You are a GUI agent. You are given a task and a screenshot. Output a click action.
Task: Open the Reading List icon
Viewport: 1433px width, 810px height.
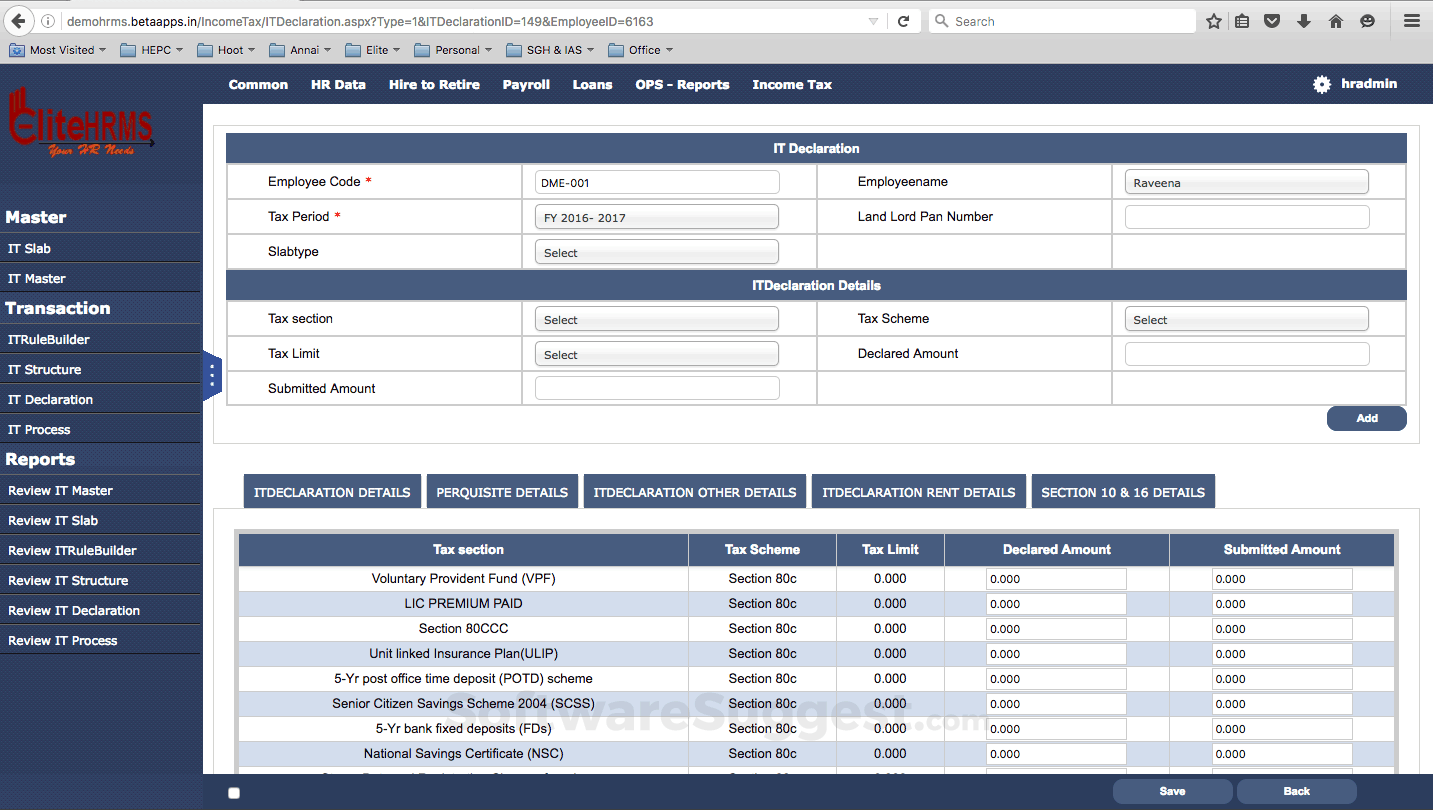coord(1241,20)
